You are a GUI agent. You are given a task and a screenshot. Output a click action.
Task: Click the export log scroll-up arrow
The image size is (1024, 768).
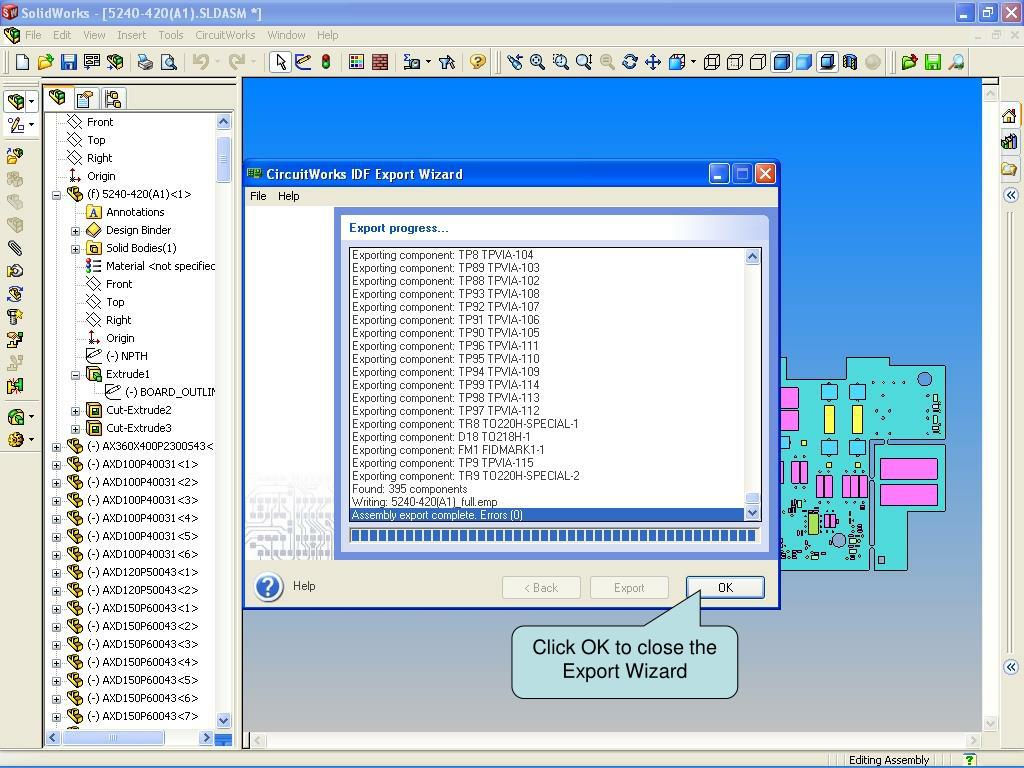752,257
